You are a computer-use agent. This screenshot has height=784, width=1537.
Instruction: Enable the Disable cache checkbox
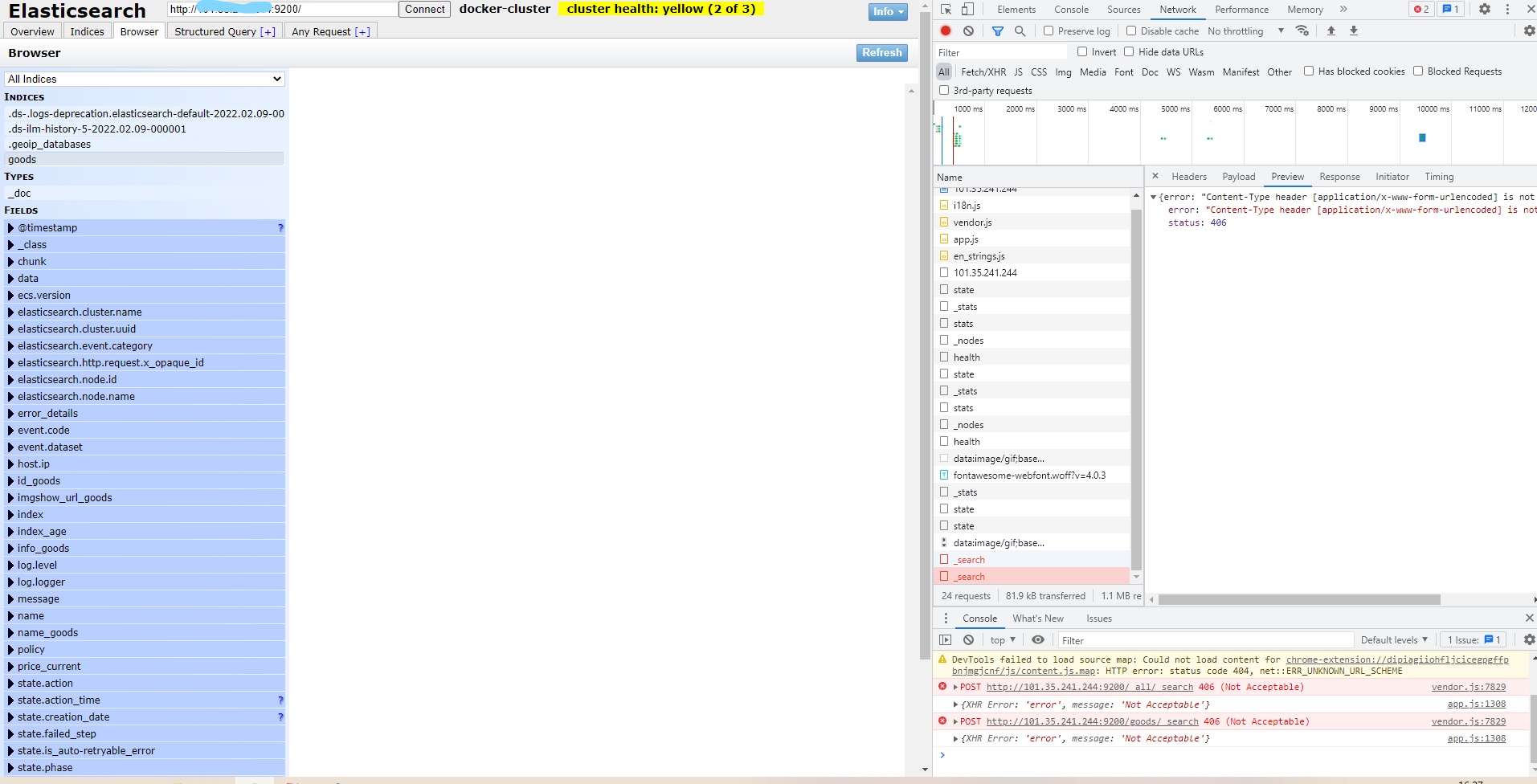tap(1131, 31)
